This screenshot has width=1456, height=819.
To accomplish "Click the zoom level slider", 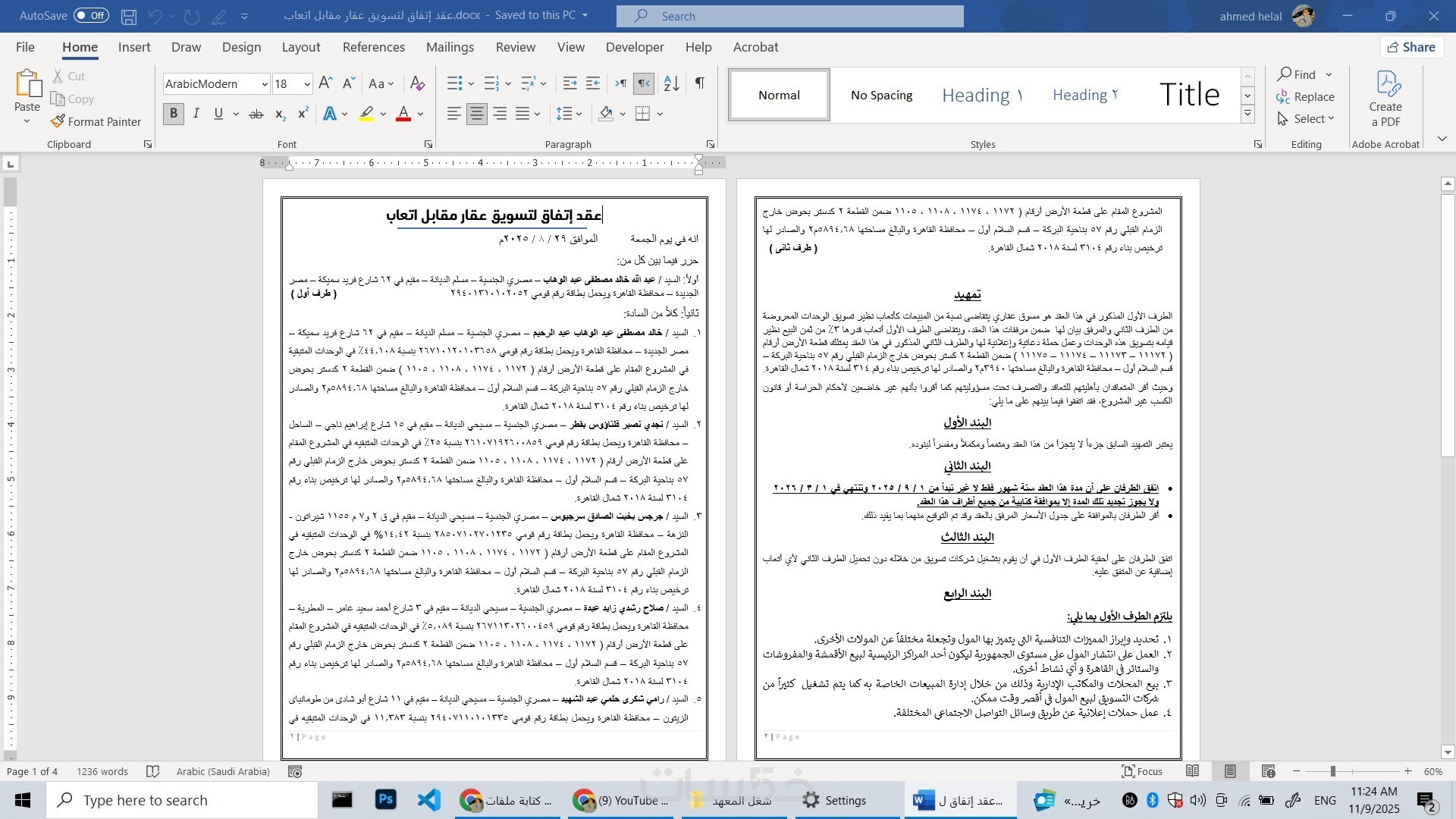I will (1332, 771).
